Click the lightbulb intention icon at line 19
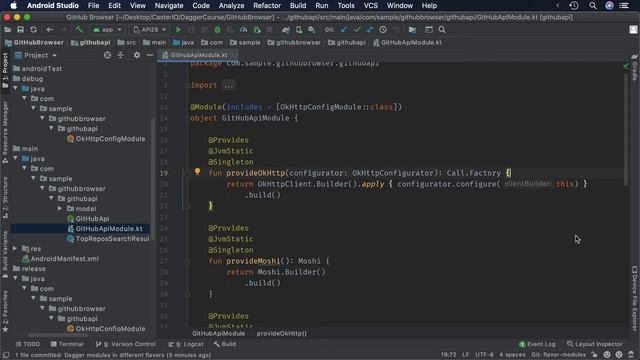The image size is (640, 360). pyautogui.click(x=197, y=172)
